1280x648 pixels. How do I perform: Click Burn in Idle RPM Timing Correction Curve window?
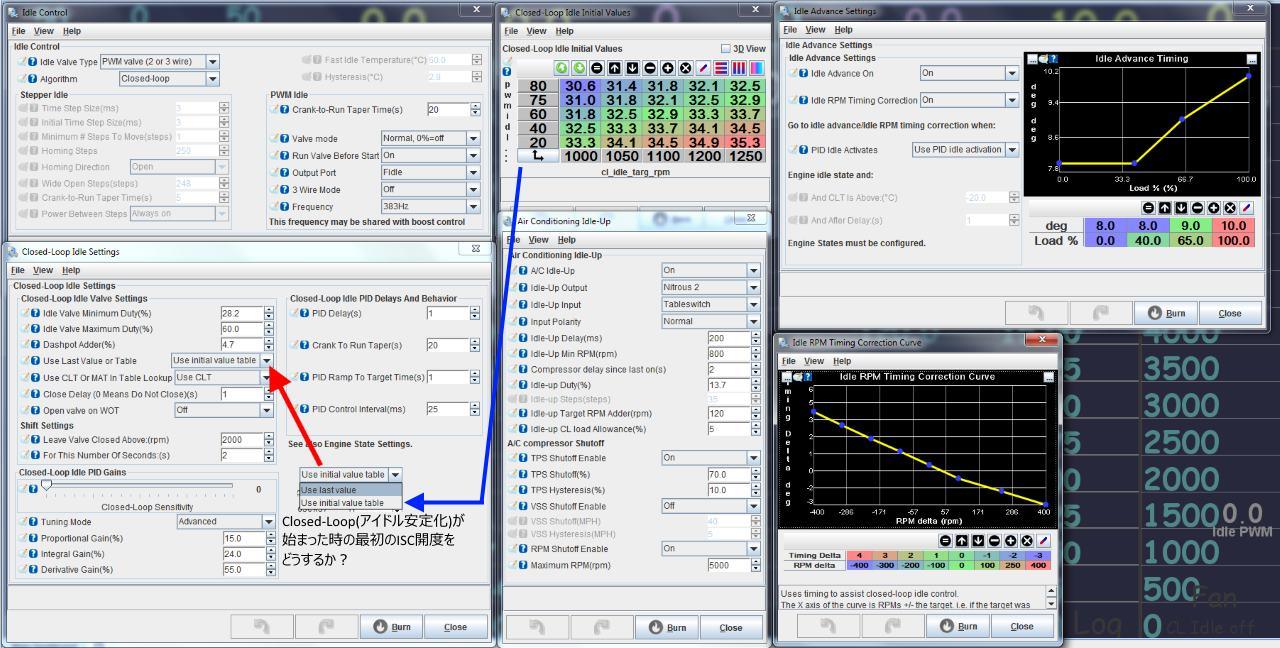[x=960, y=626]
